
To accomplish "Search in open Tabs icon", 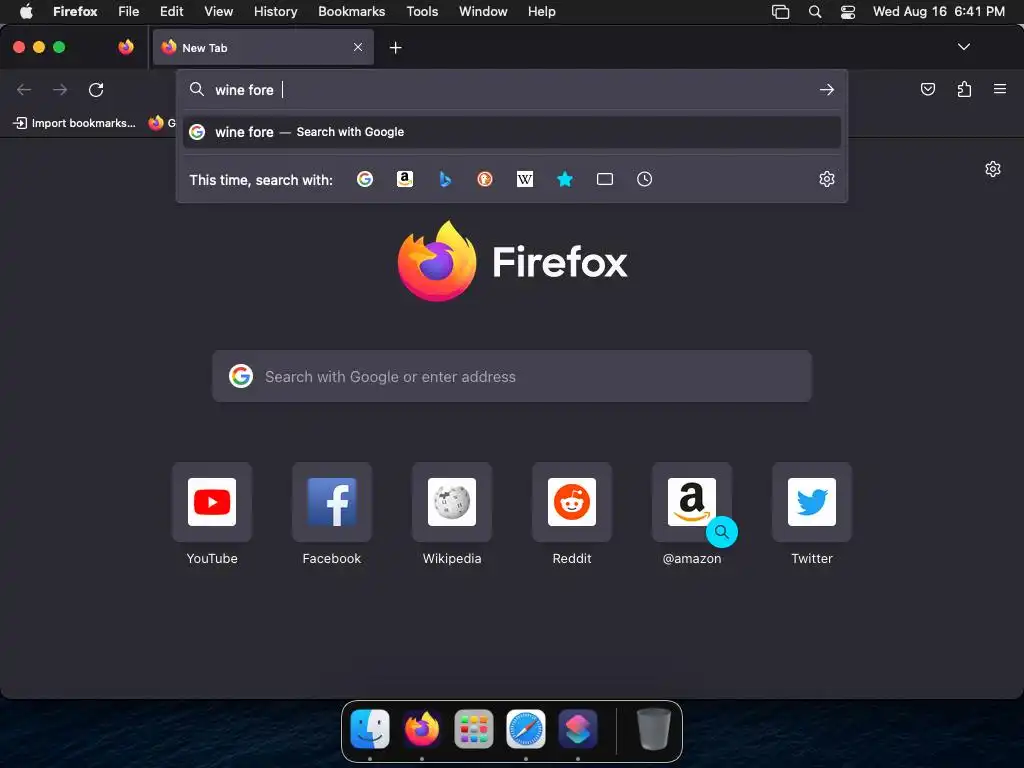I will pyautogui.click(x=605, y=179).
